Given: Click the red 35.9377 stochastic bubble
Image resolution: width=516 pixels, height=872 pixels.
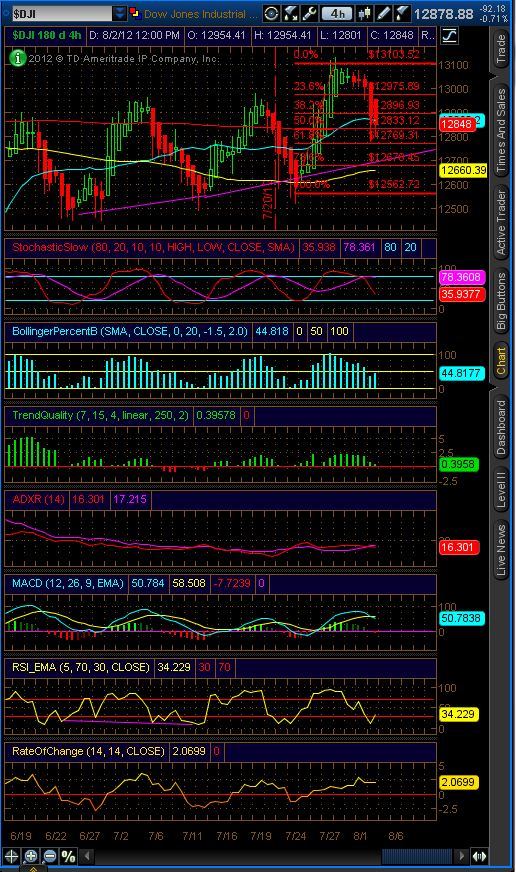Looking at the screenshot, I should click(x=463, y=294).
